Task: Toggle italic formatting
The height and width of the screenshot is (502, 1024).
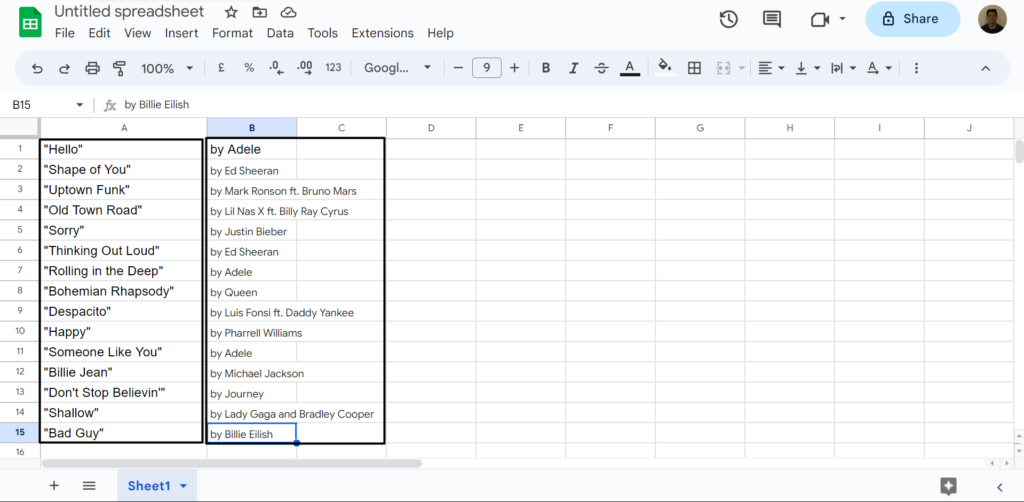Action: 574,68
